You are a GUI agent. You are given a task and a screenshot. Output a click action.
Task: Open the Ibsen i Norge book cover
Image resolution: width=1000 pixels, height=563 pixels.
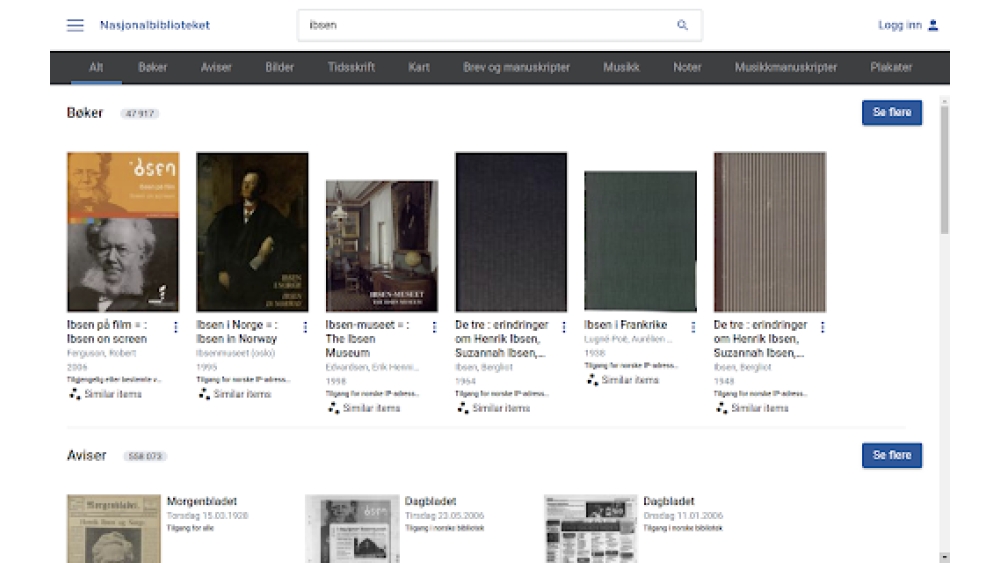click(252, 232)
